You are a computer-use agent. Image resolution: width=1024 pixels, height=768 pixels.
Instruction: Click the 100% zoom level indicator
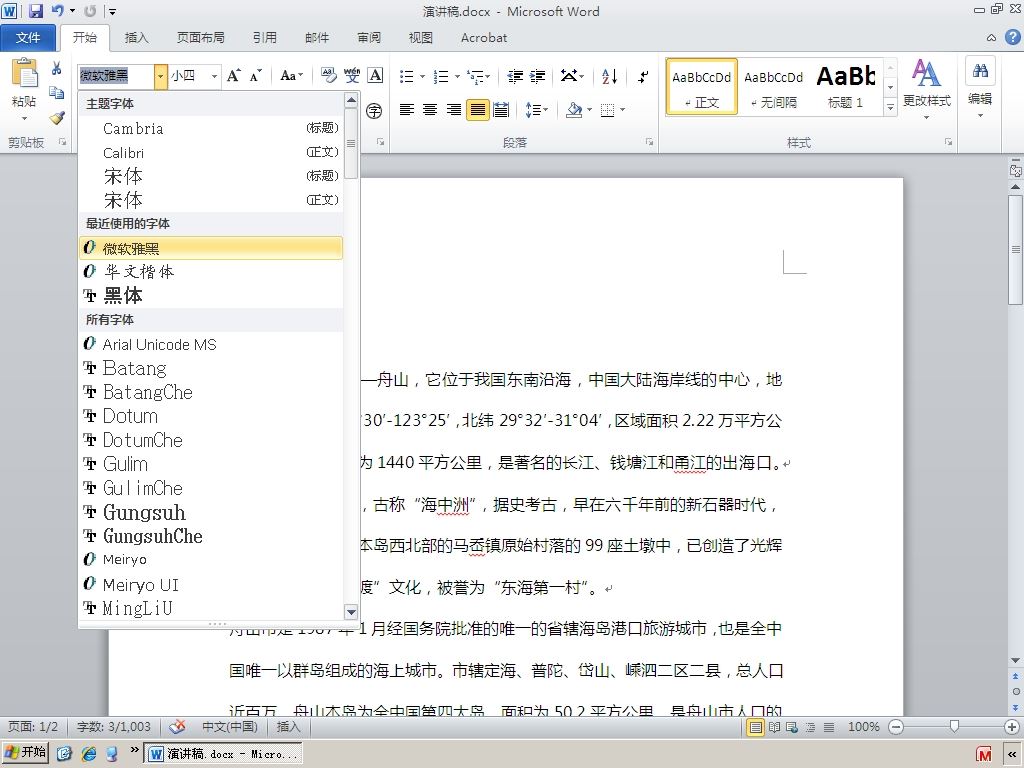[x=863, y=727]
